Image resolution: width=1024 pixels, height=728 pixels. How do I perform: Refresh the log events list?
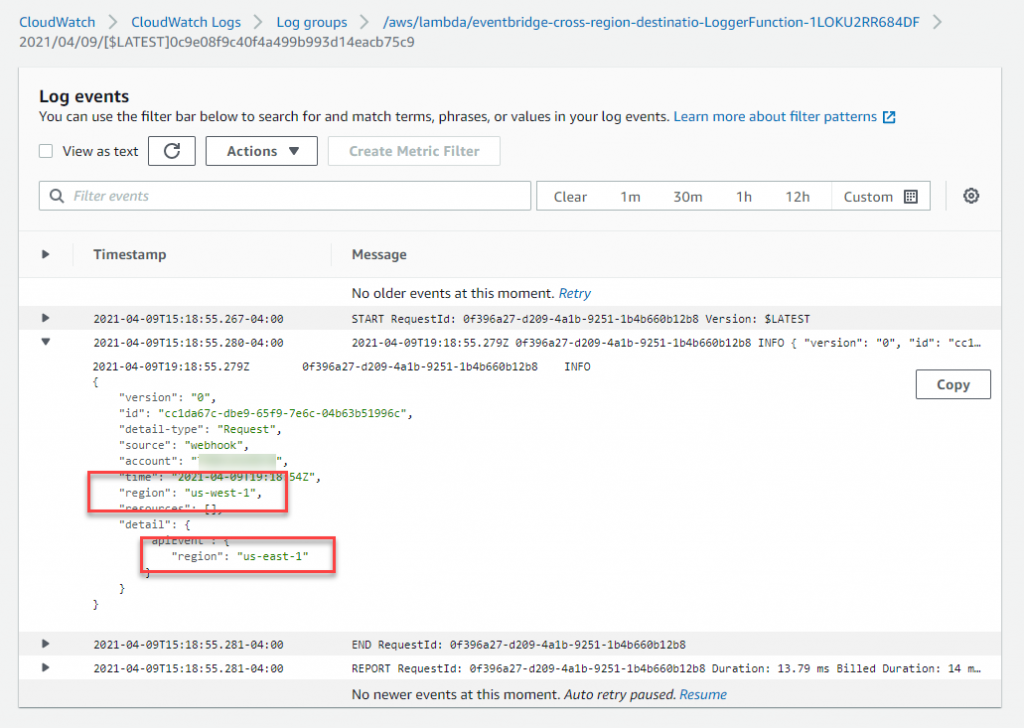[x=172, y=151]
